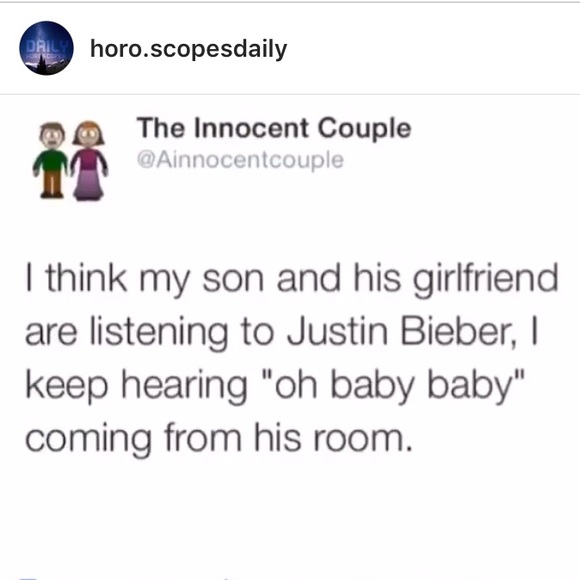Tap The Innocent Couple emoji avatar

point(70,161)
